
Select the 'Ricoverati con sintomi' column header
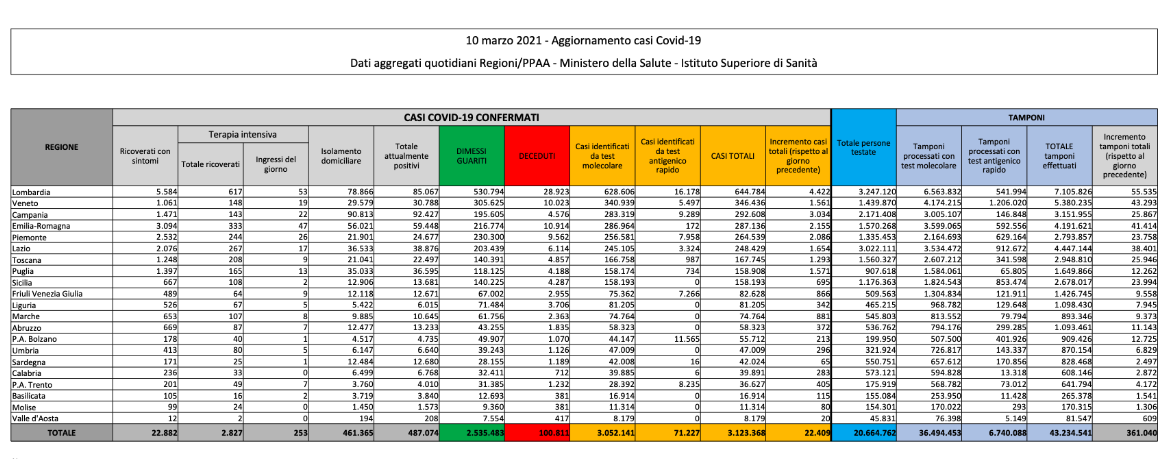[x=145, y=155]
